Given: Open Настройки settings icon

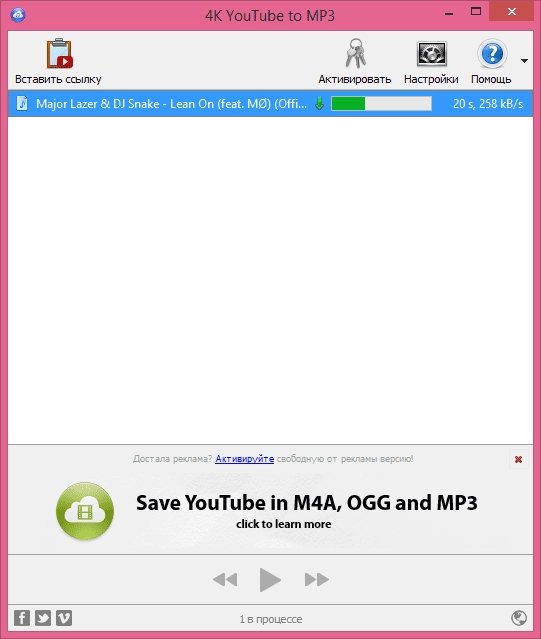Looking at the screenshot, I should pyautogui.click(x=431, y=53).
